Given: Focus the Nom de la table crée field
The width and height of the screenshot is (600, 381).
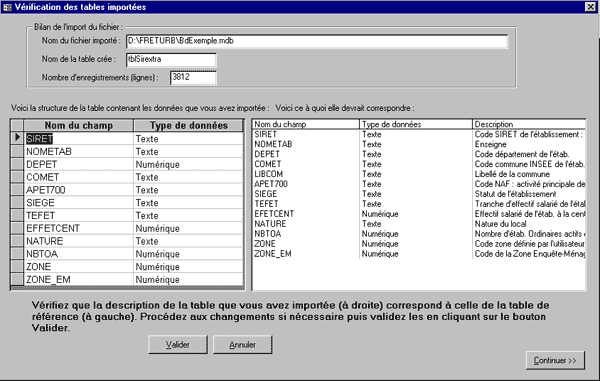Looking at the screenshot, I should click(x=171, y=60).
